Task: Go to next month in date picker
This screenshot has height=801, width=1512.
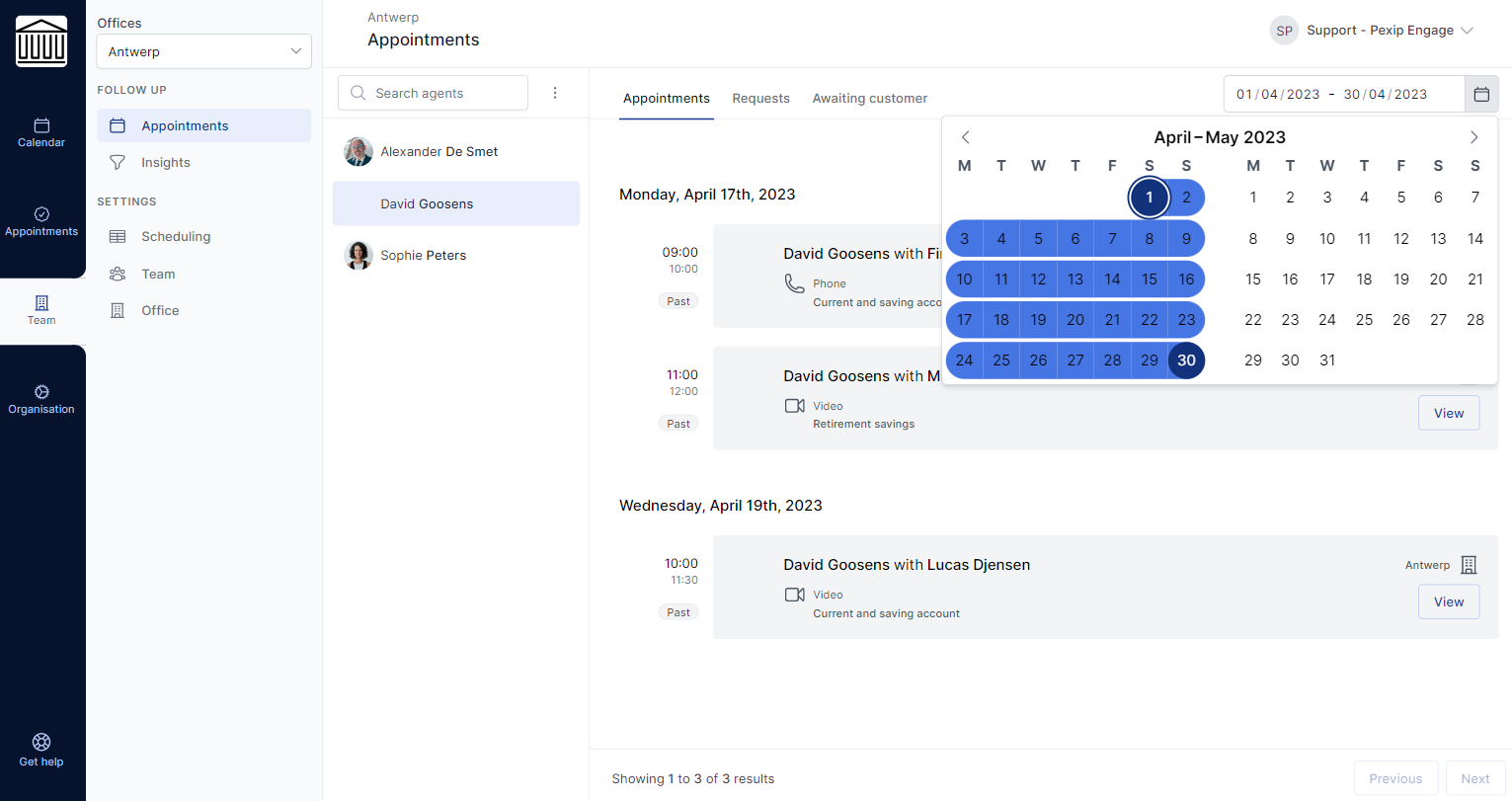Action: [1473, 137]
